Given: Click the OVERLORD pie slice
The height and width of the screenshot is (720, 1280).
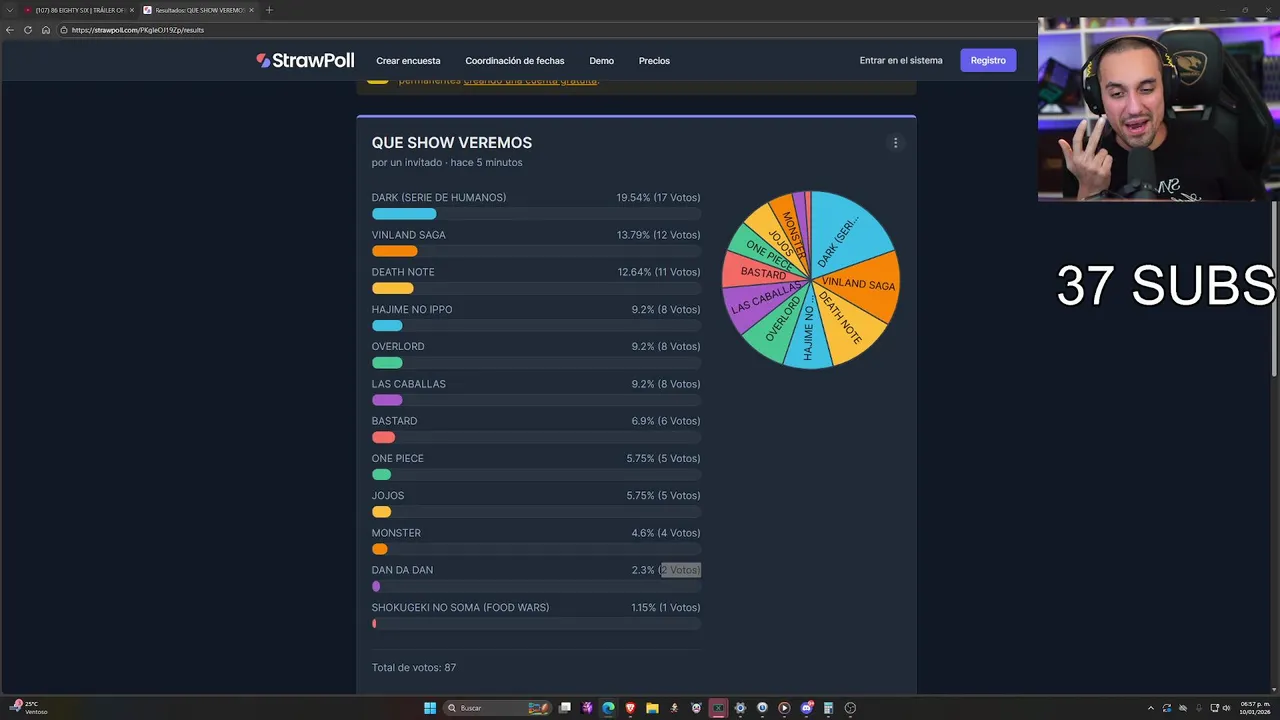Looking at the screenshot, I should [x=782, y=325].
